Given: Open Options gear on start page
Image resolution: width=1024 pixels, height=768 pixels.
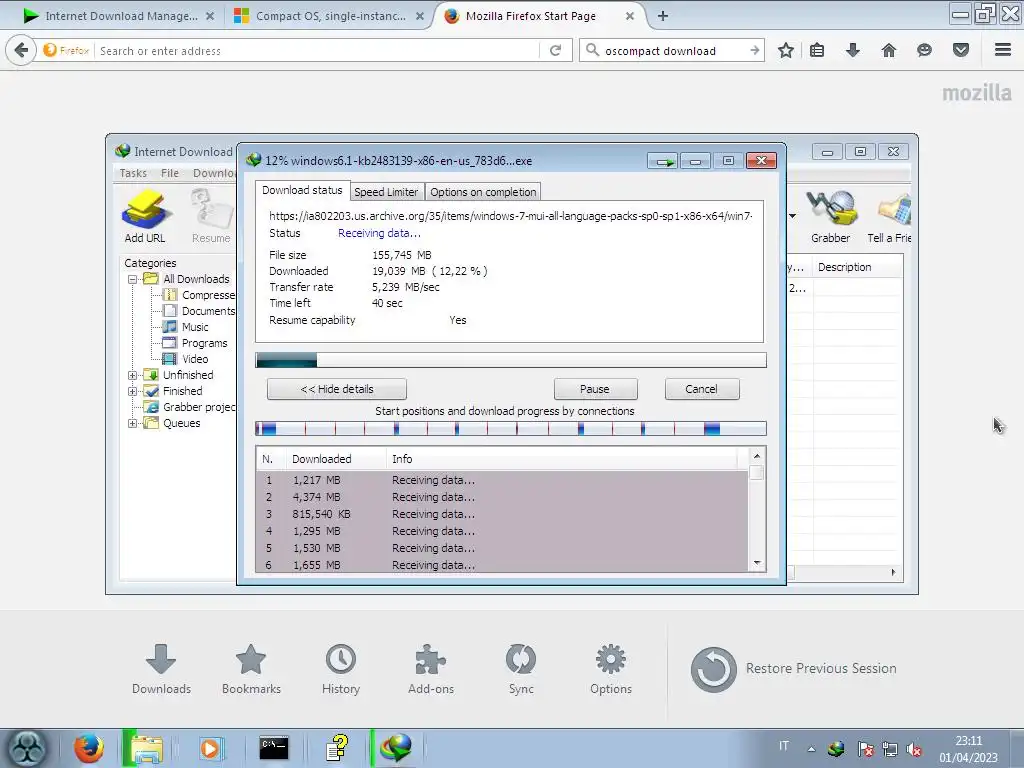Looking at the screenshot, I should (x=611, y=669).
